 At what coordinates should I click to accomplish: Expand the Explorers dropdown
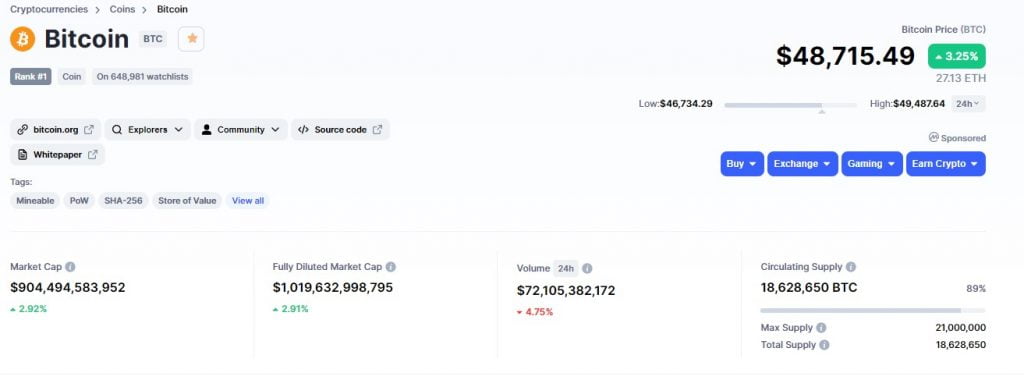[x=148, y=129]
